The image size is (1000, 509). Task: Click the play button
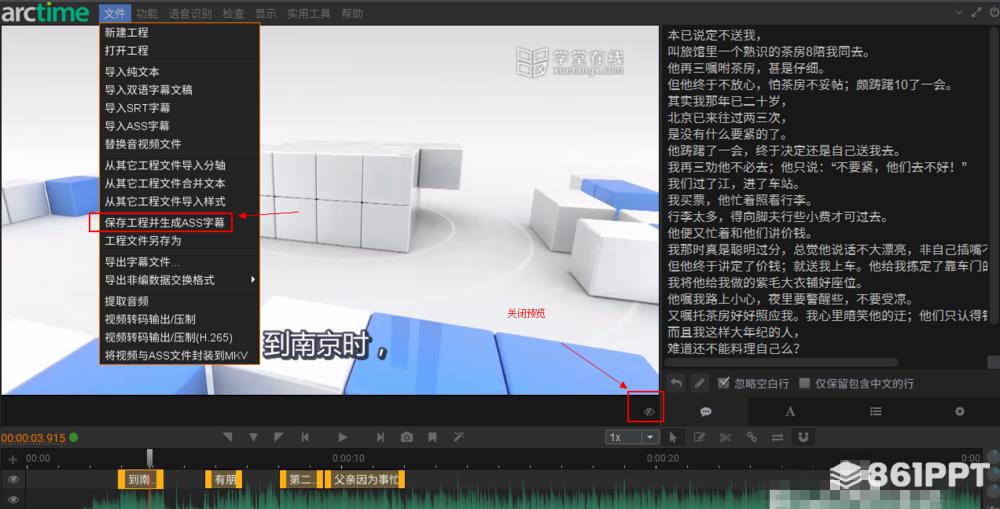coord(342,437)
